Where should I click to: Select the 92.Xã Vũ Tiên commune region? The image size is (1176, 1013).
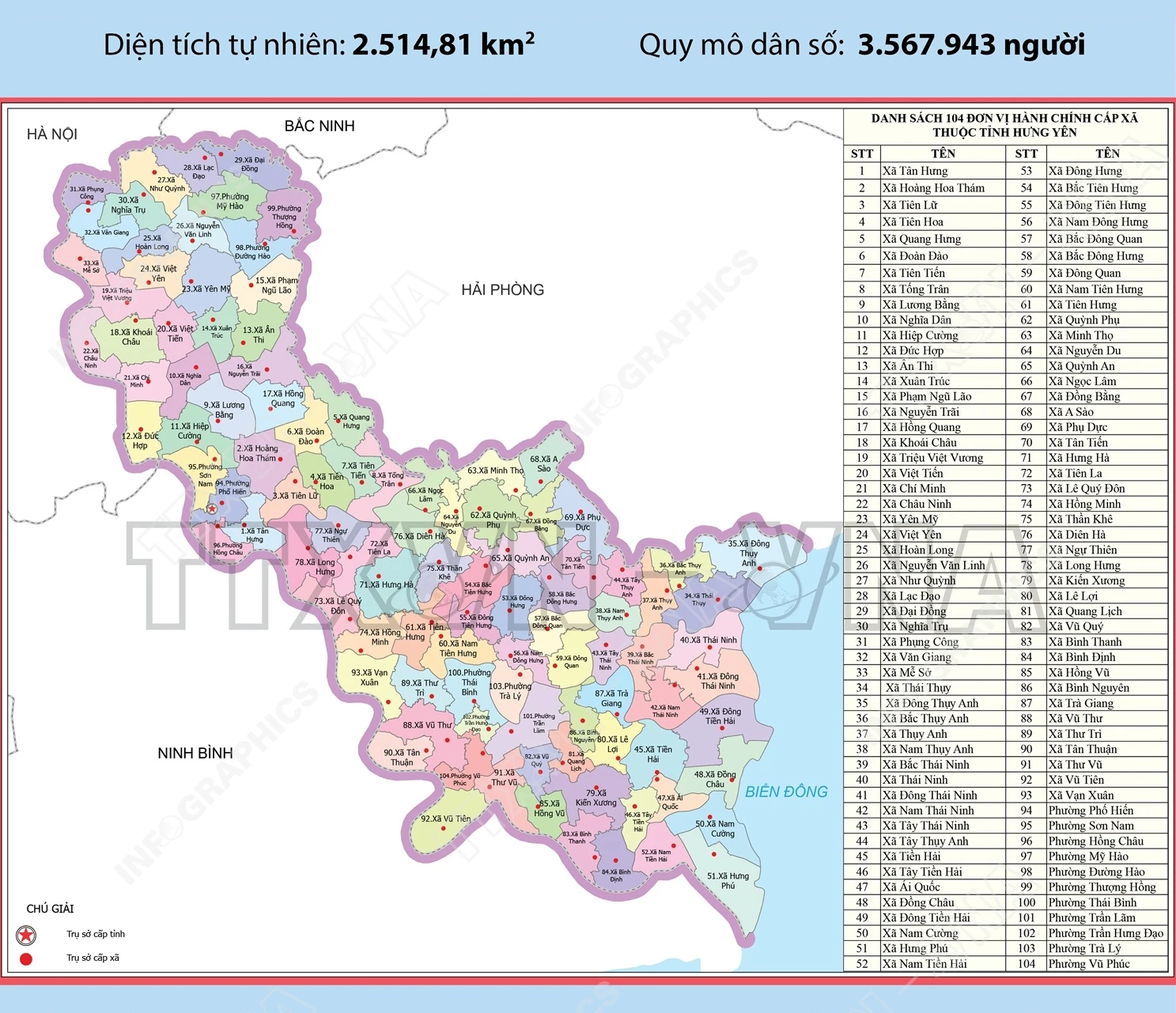coord(445,819)
